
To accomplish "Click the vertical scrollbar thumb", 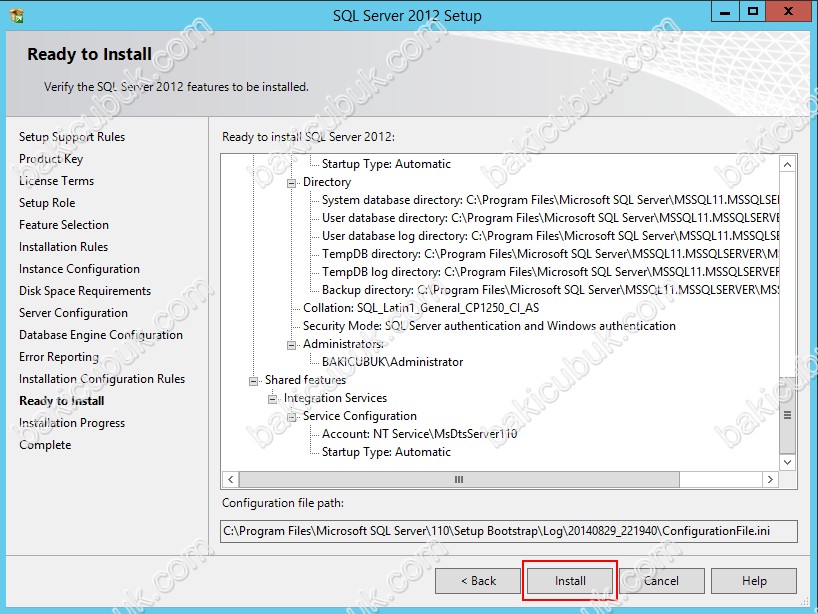I will 788,415.
